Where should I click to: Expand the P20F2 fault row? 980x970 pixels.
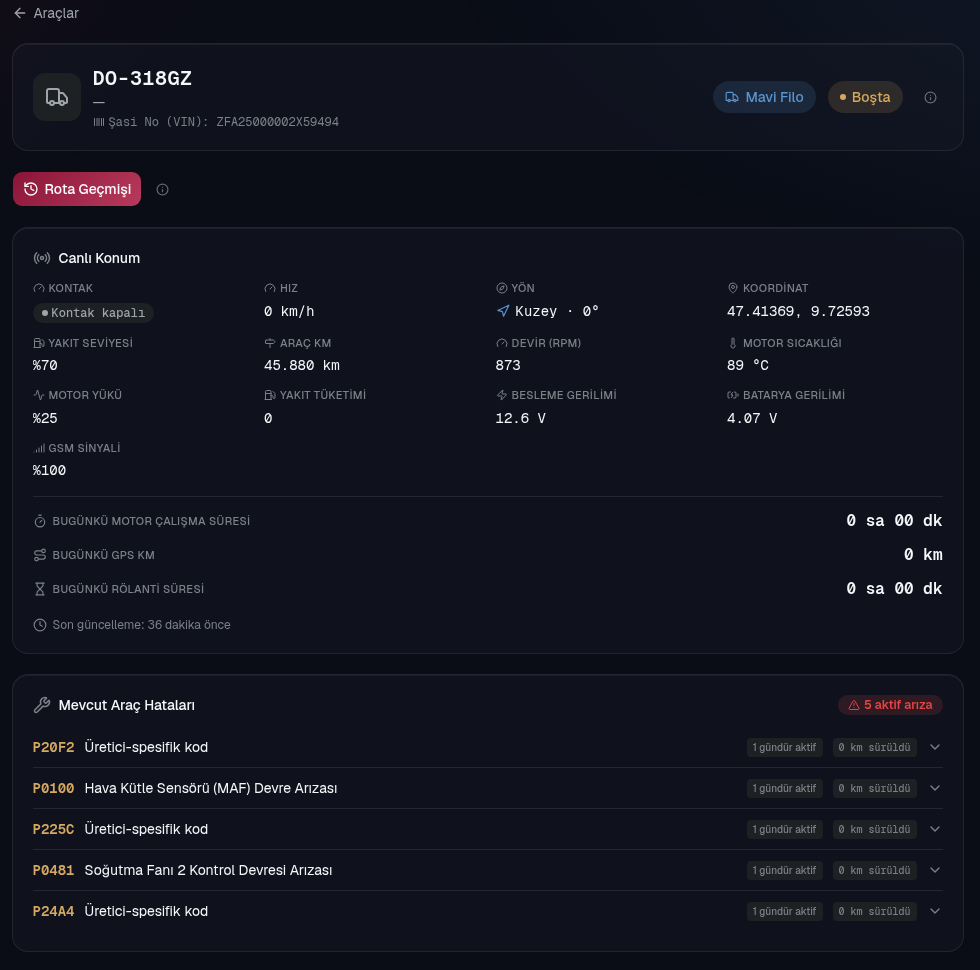point(935,747)
